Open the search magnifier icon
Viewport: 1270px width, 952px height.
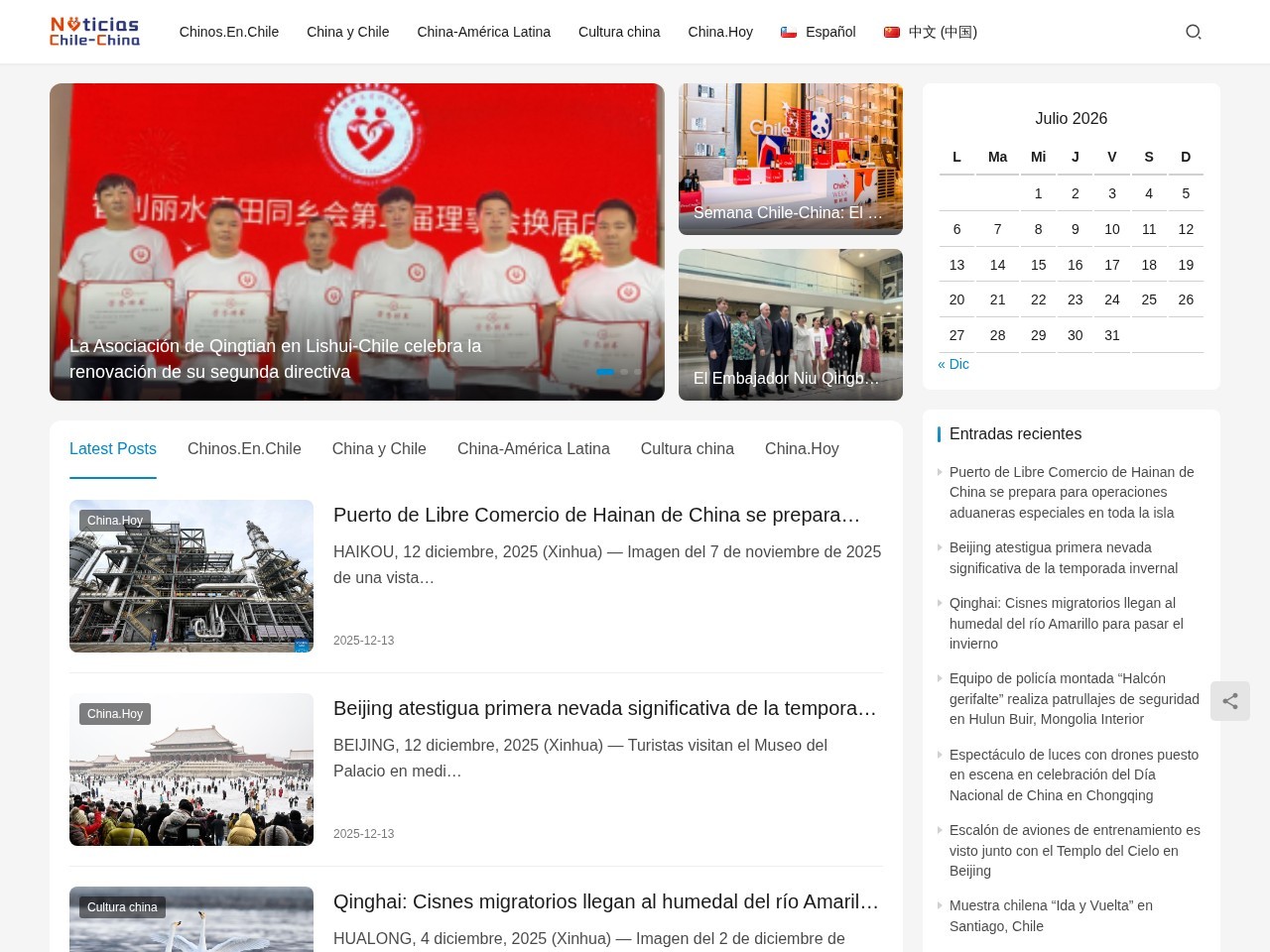tap(1194, 32)
